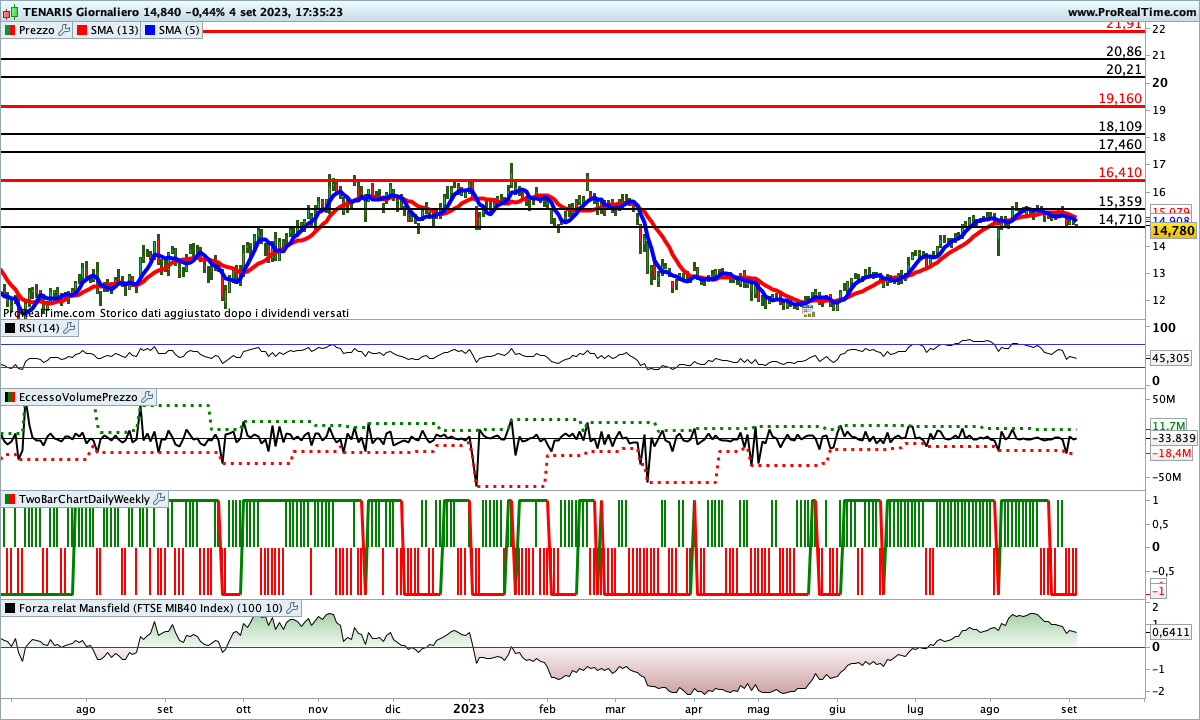
Task: Click the mag month marker on time axis
Action: point(758,709)
